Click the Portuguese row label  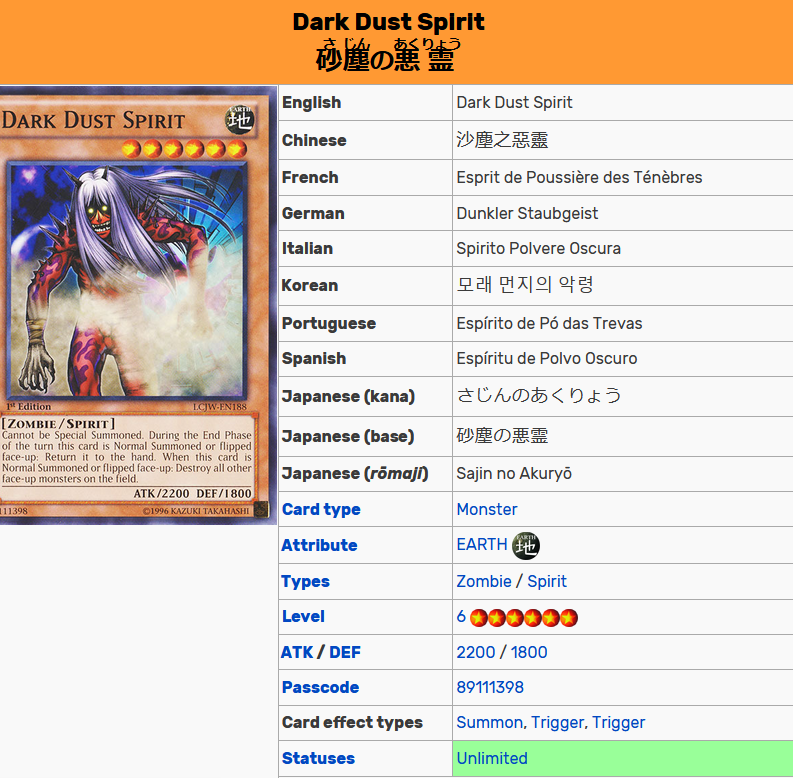(329, 324)
